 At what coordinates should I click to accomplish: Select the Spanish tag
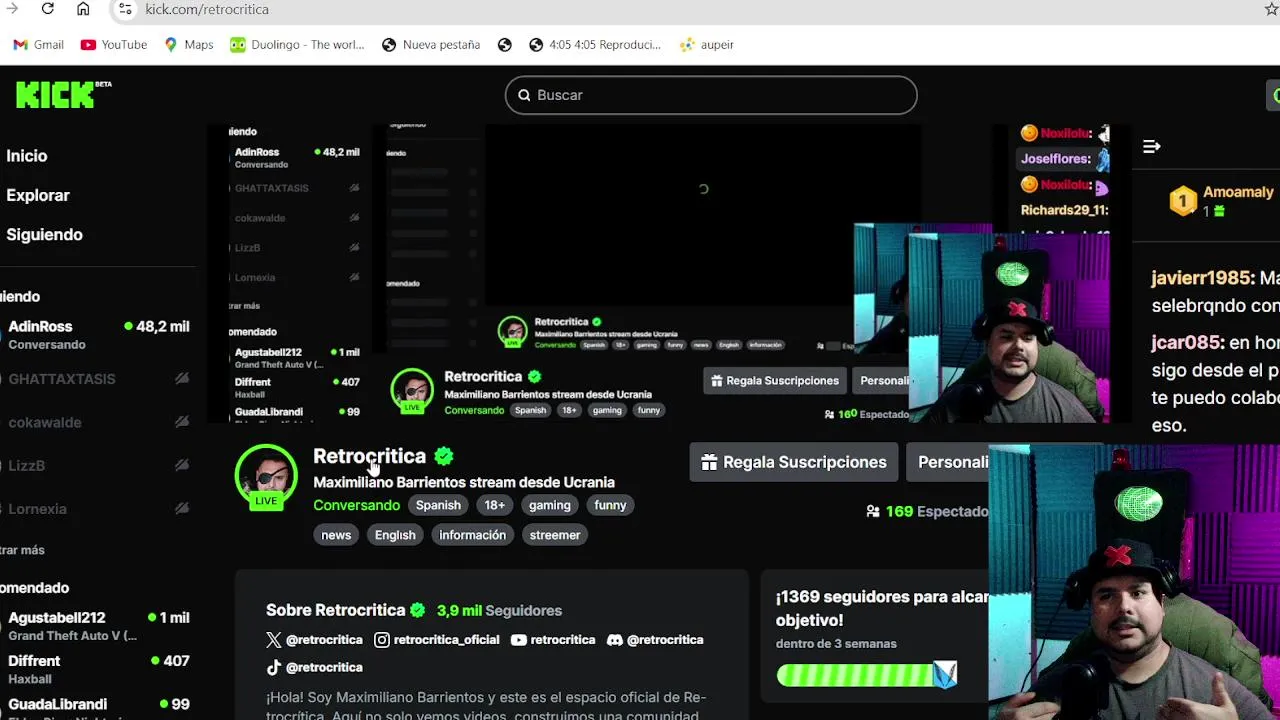[438, 505]
